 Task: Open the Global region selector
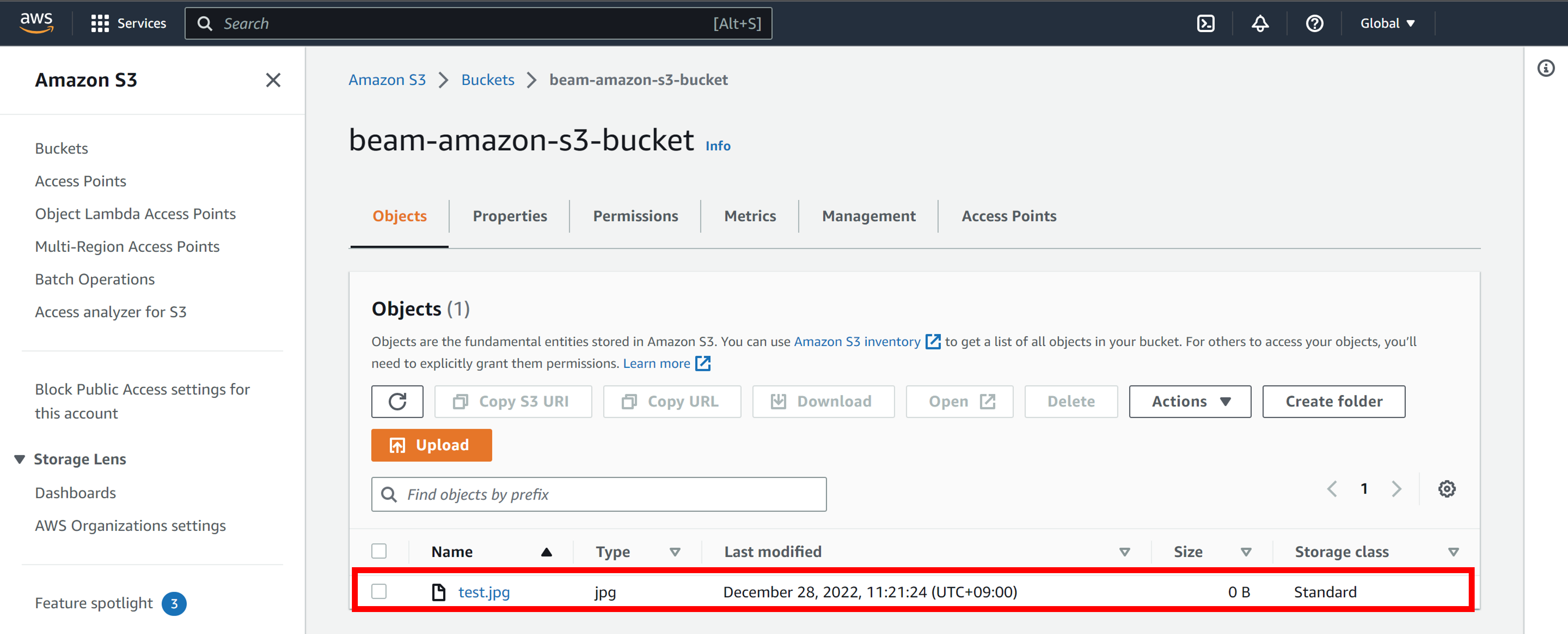[1386, 23]
